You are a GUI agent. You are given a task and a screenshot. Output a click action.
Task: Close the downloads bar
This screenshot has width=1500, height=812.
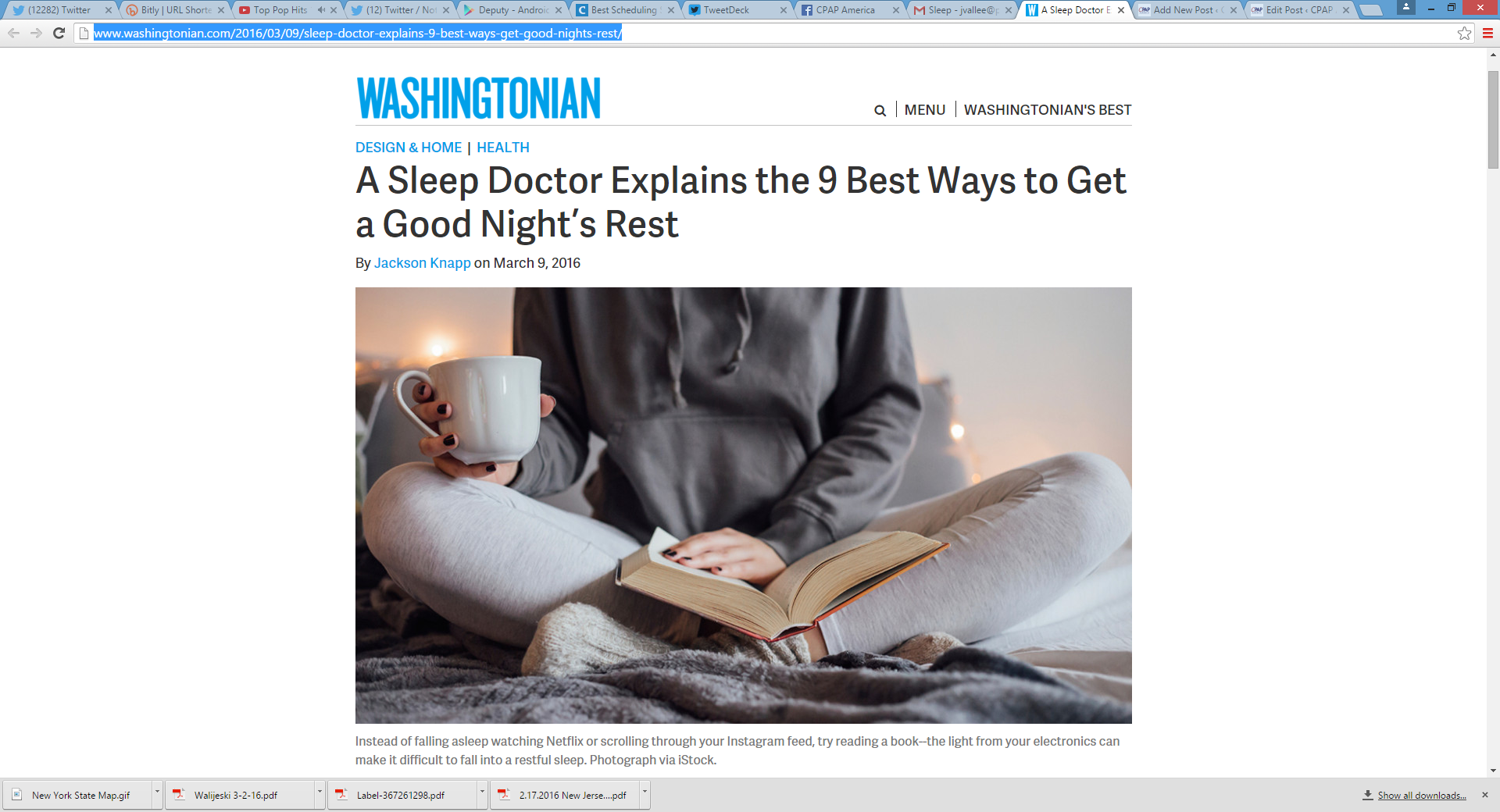pyautogui.click(x=1485, y=795)
